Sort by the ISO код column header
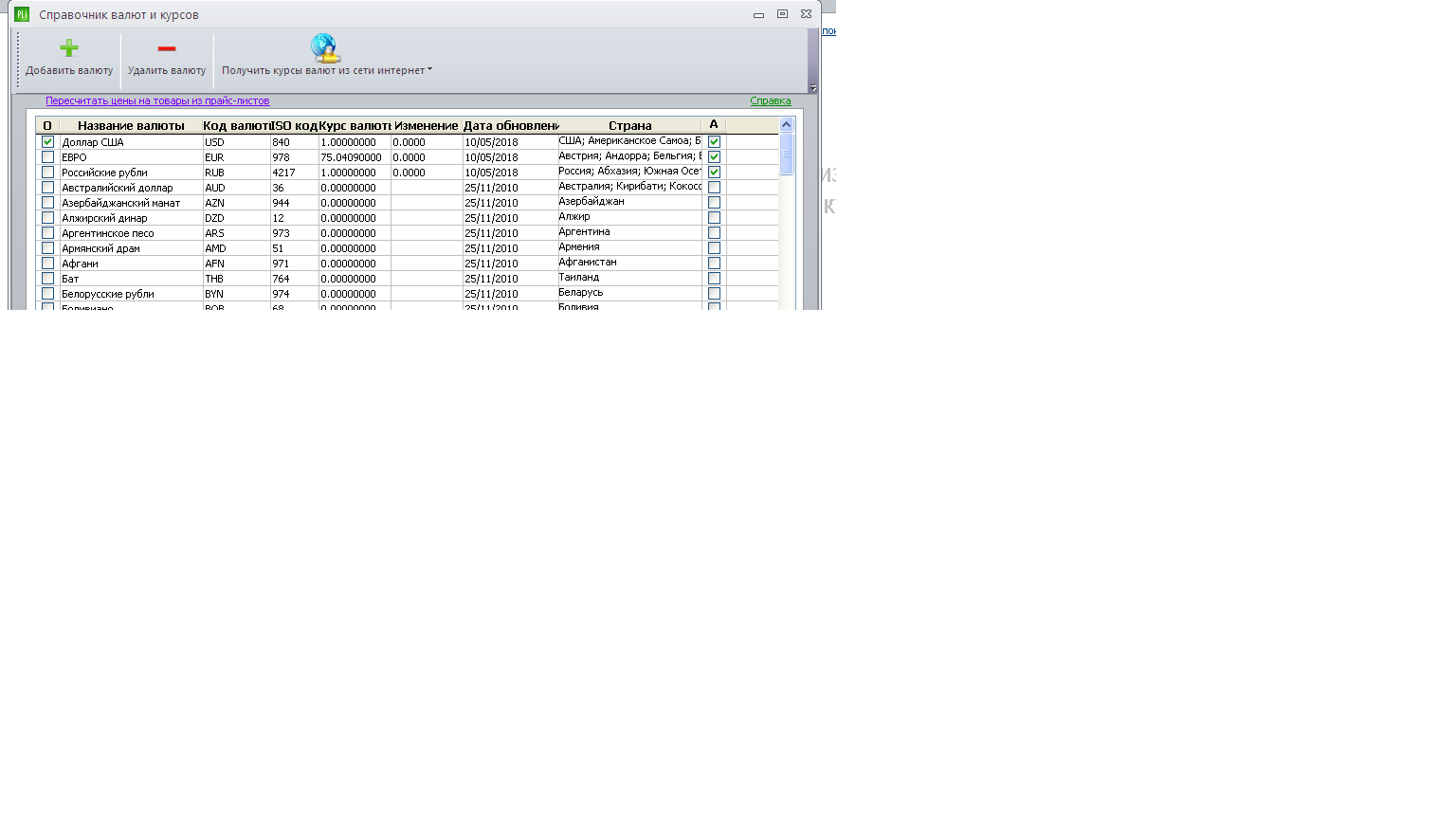 coord(294,125)
